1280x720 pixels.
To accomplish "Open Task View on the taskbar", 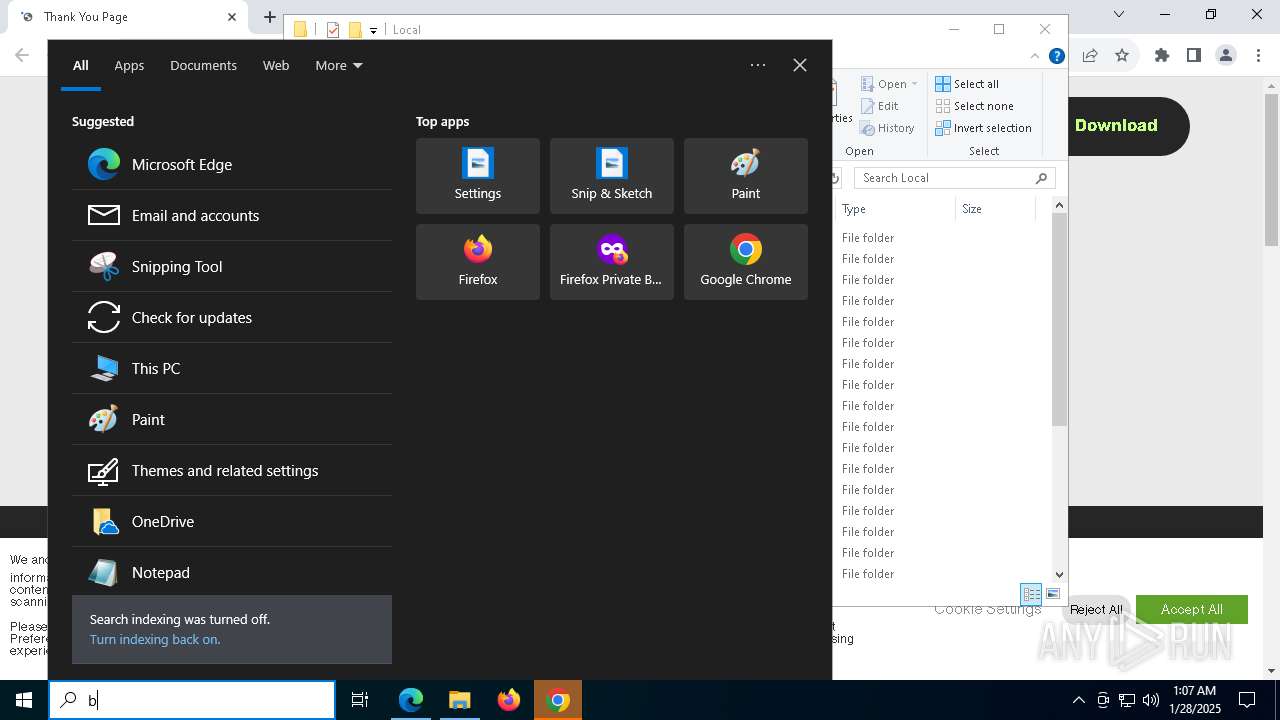I will point(360,700).
